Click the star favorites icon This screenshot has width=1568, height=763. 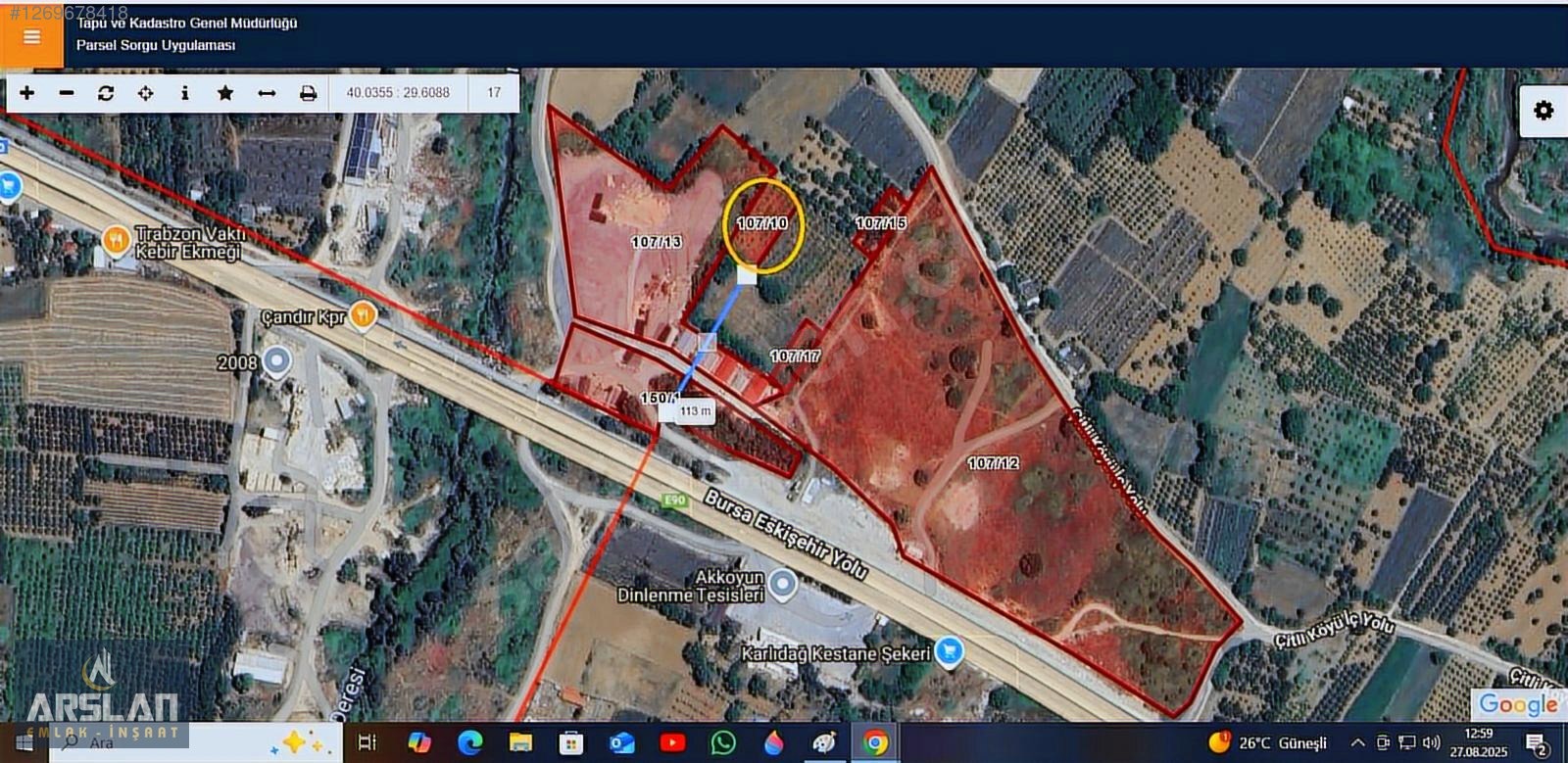[225, 93]
